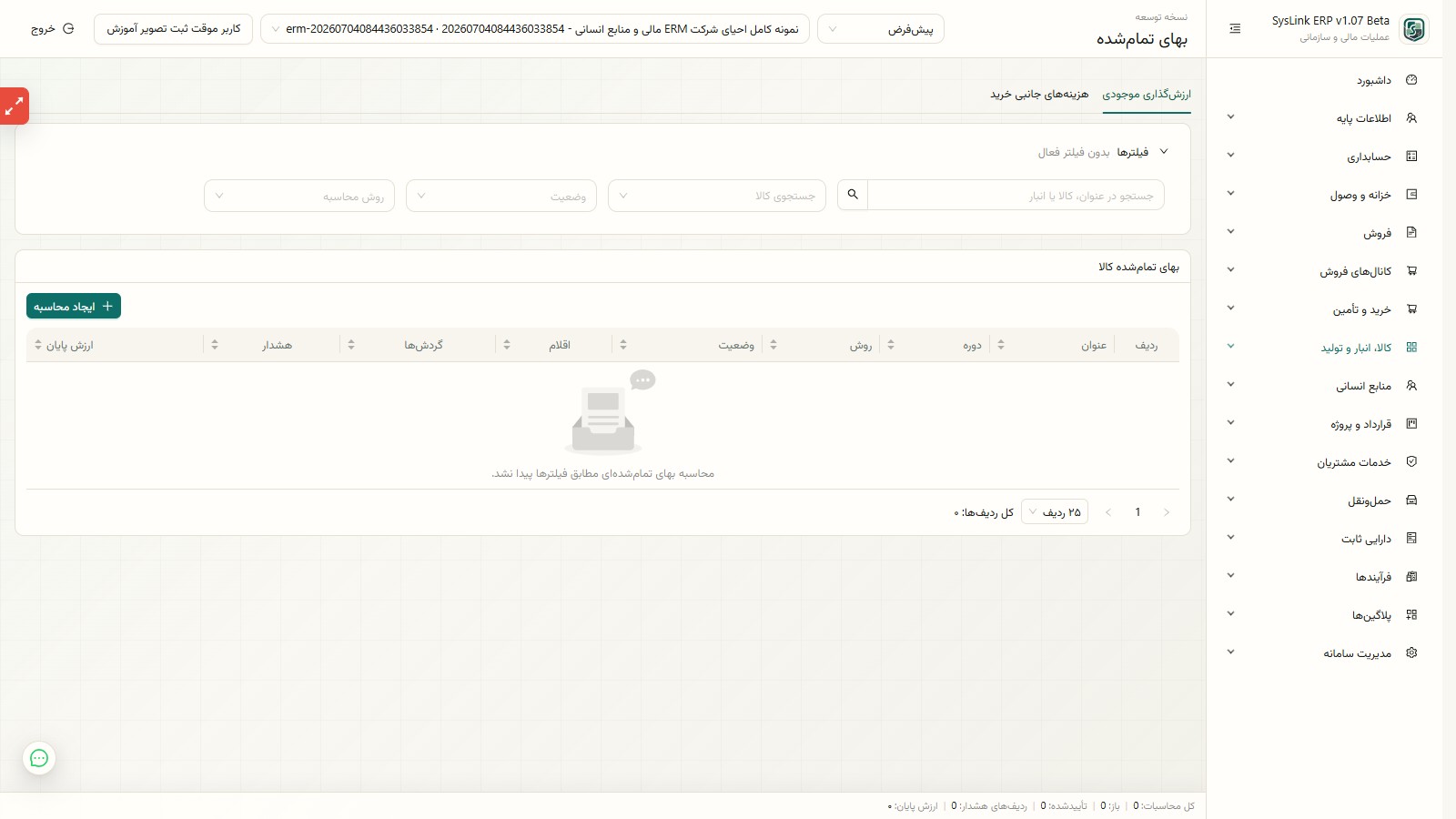
Task: Click the previous page pagination arrow
Action: tap(1108, 512)
